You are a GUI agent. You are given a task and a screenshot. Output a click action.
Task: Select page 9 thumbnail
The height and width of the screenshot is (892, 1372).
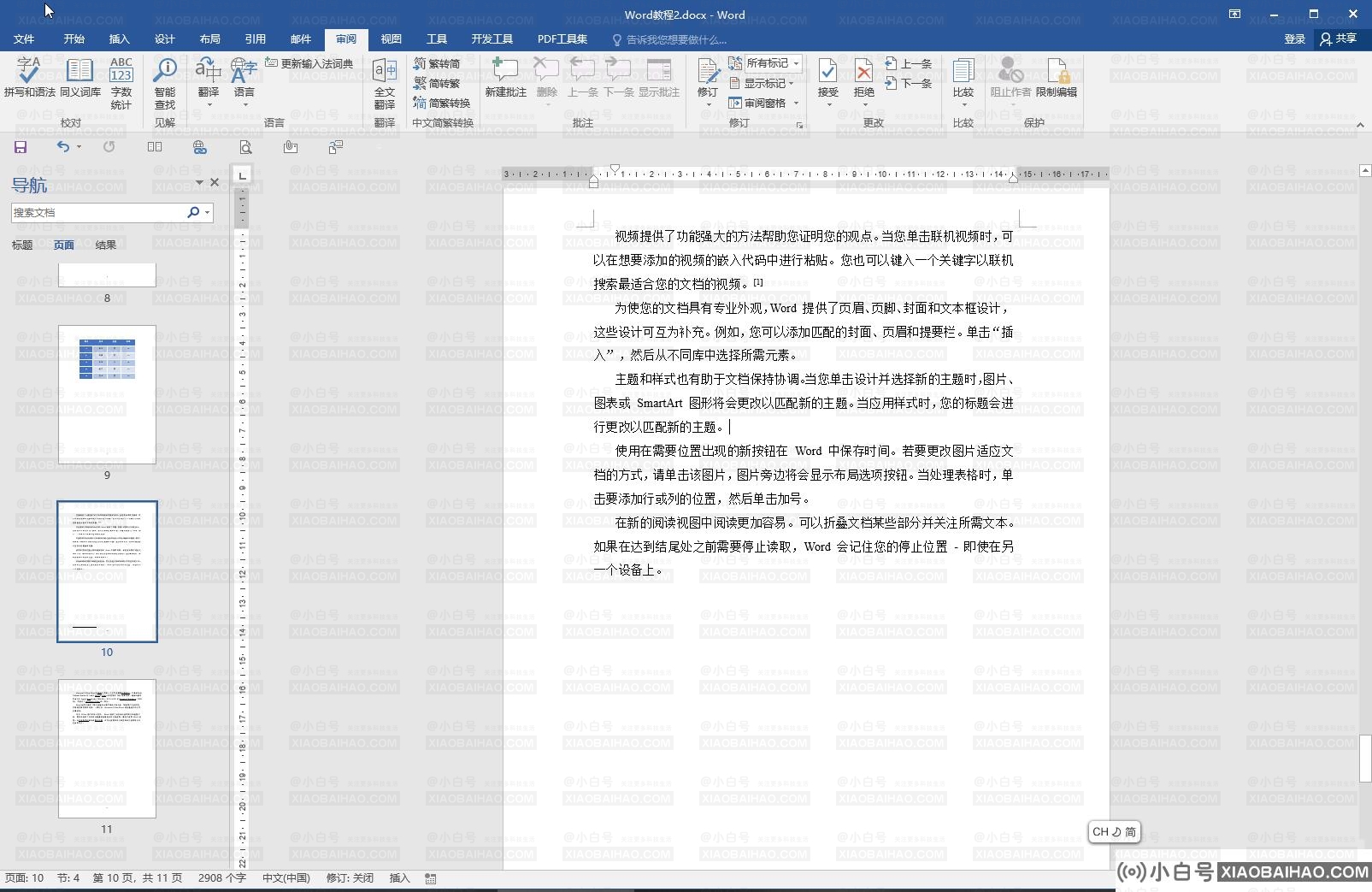pos(107,394)
